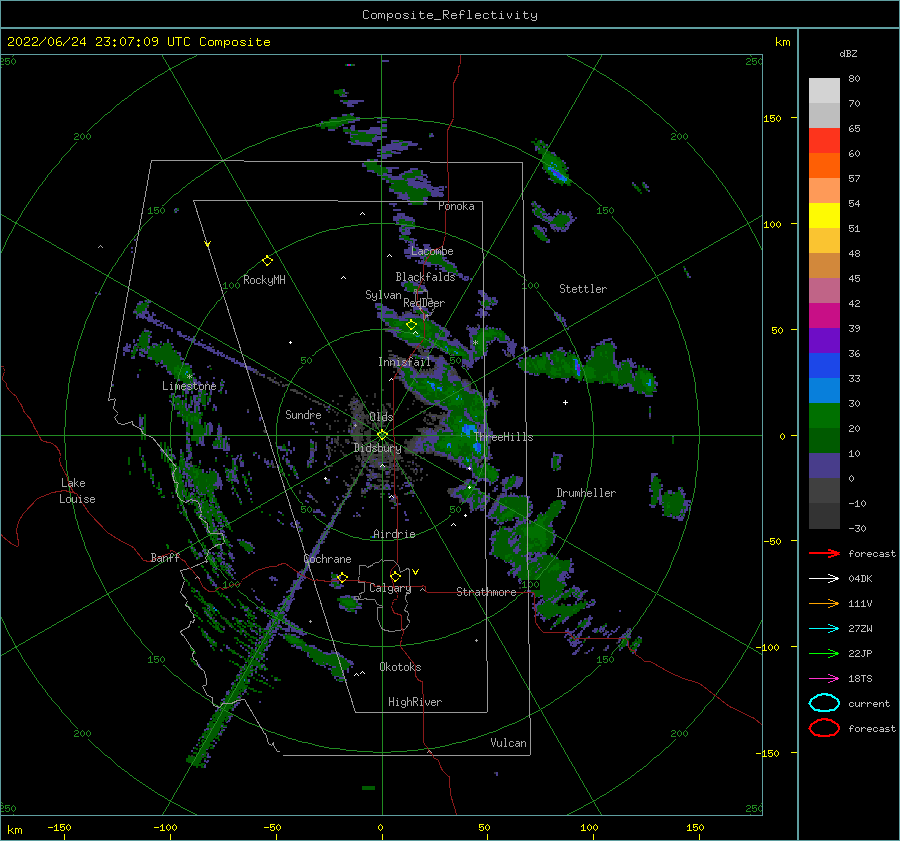Screen dimensions: 900x841
Task: Click the Sundre city label
Action: [x=303, y=414]
